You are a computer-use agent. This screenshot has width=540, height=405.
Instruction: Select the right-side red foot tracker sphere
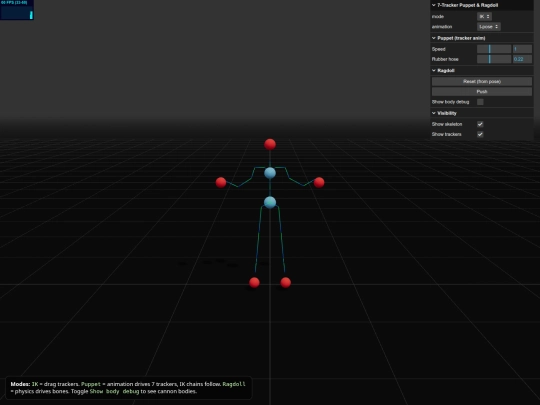click(x=285, y=283)
